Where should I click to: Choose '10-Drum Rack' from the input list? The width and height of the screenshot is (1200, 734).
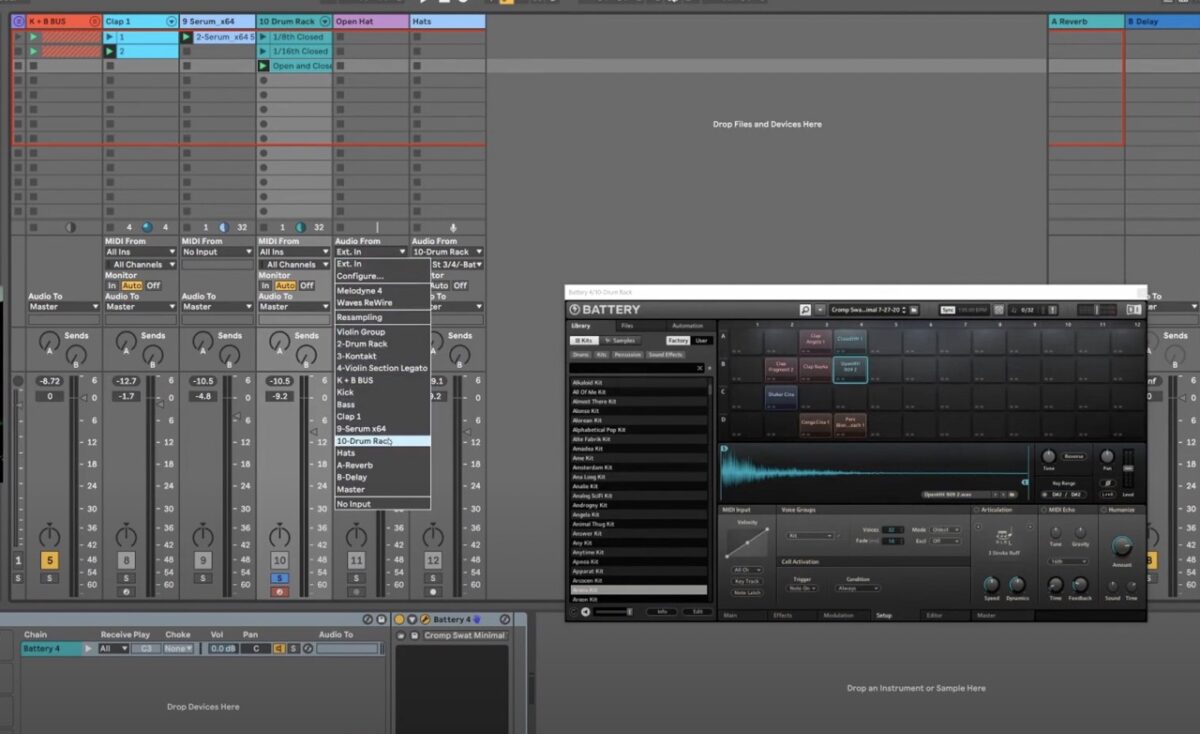coord(363,441)
